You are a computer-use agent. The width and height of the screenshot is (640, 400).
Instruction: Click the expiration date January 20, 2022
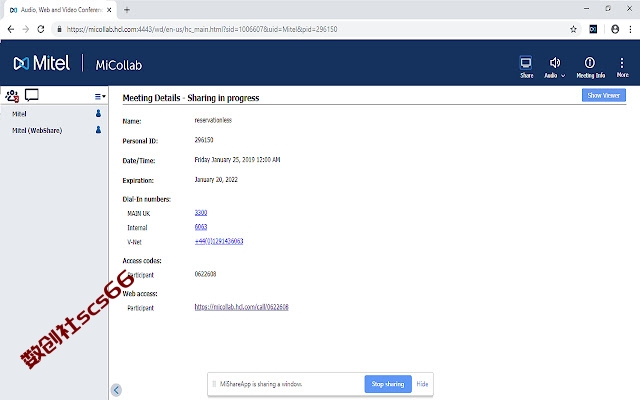(x=216, y=180)
